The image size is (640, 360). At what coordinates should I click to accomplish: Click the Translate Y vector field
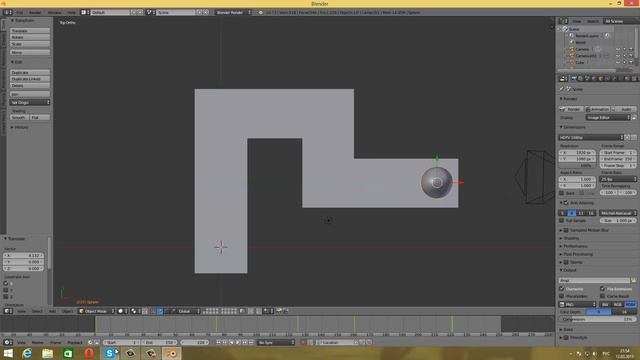pos(23,262)
